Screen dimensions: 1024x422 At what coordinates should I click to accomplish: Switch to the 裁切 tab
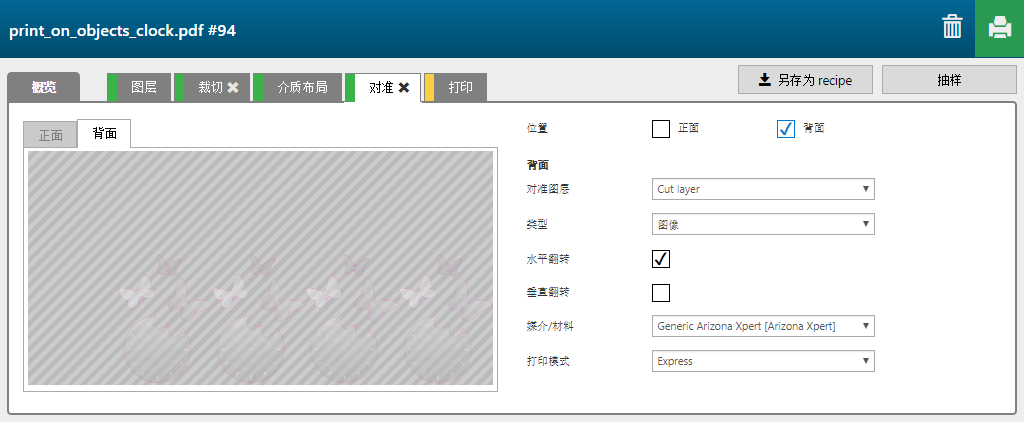coord(212,88)
